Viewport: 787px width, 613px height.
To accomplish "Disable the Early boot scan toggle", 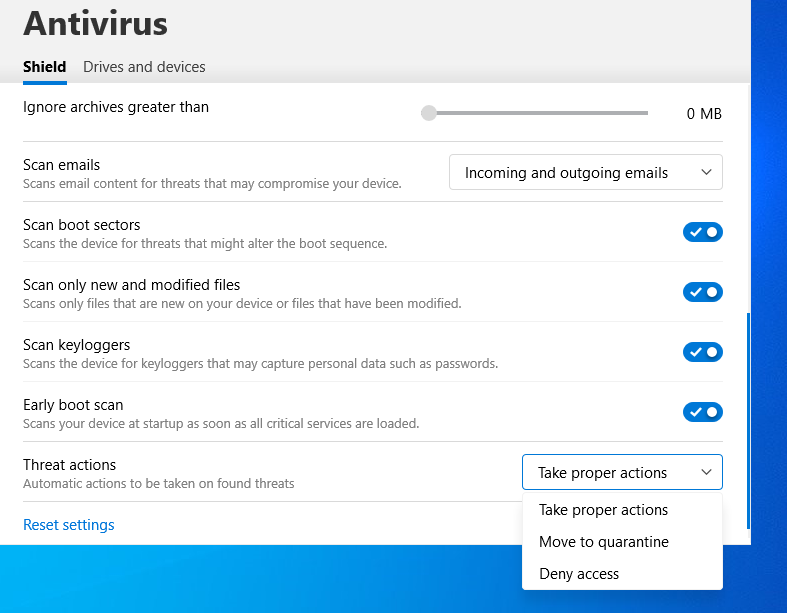I will pyautogui.click(x=702, y=412).
